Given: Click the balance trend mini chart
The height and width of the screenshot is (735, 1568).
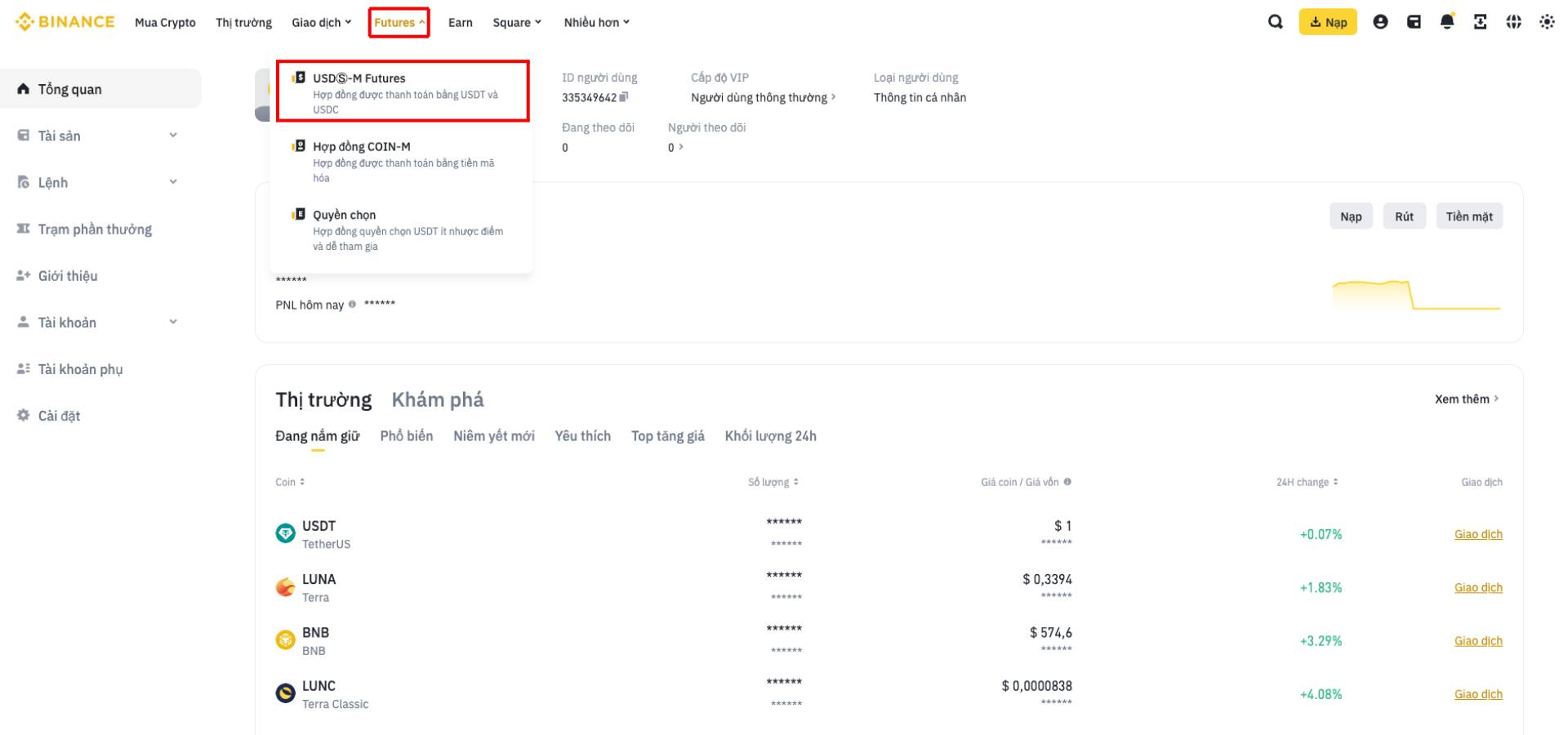Looking at the screenshot, I should (1417, 295).
